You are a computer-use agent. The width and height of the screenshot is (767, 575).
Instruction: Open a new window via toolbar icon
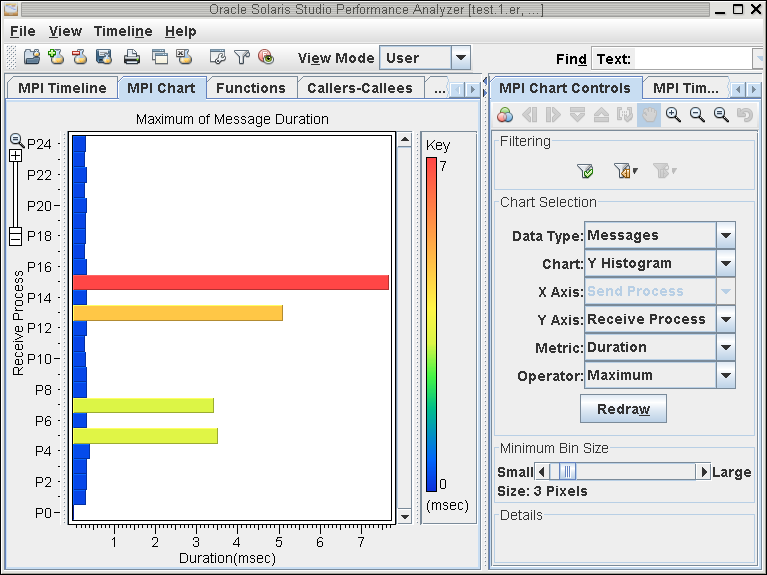pyautogui.click(x=159, y=57)
